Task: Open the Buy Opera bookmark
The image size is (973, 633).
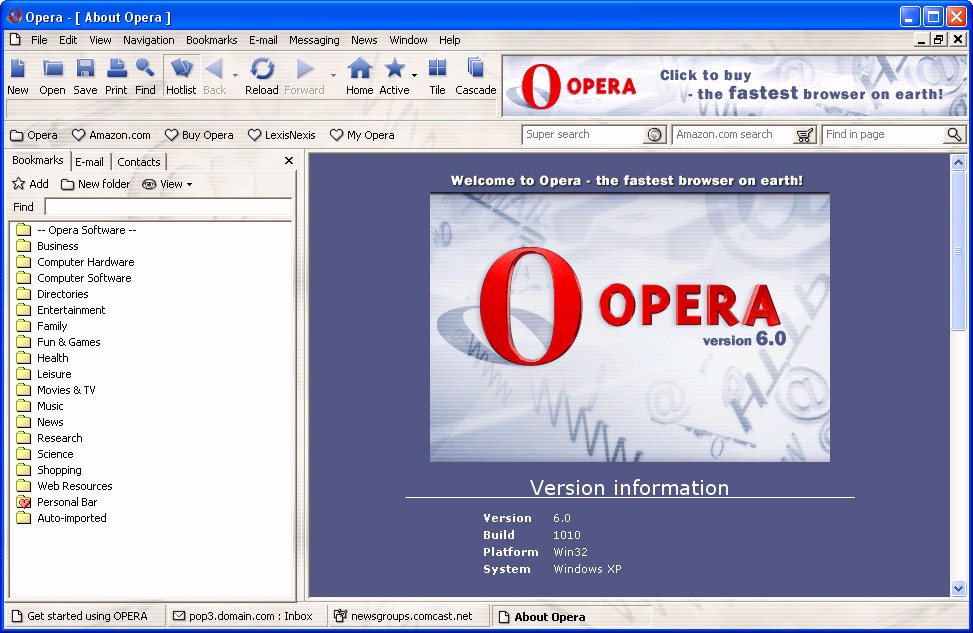Action: [199, 135]
